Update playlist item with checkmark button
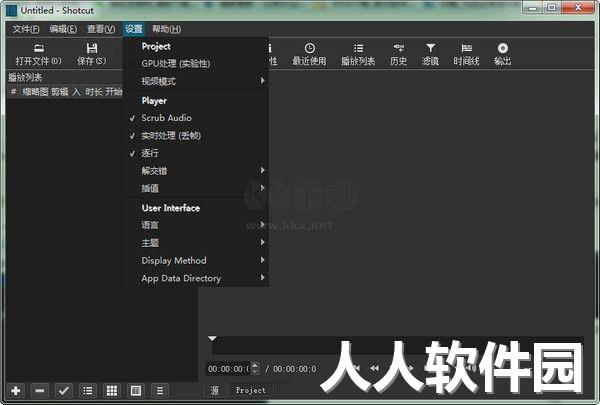Screen dimensions: 600x405 click(64, 391)
